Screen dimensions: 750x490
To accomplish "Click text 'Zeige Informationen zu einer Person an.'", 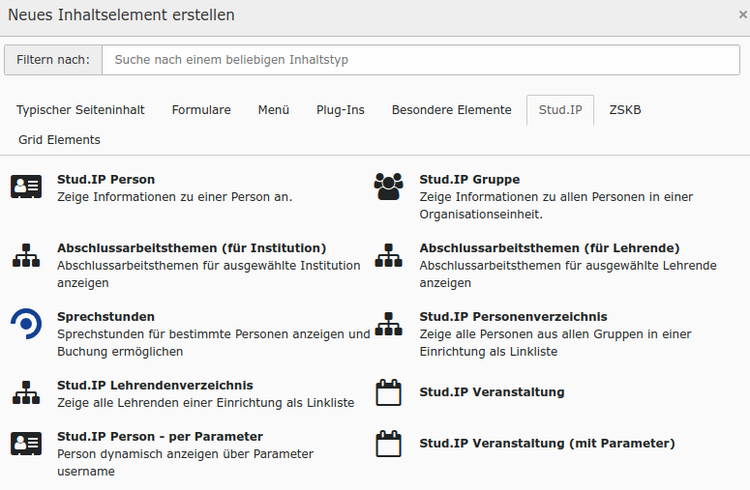I will click(x=175, y=197).
